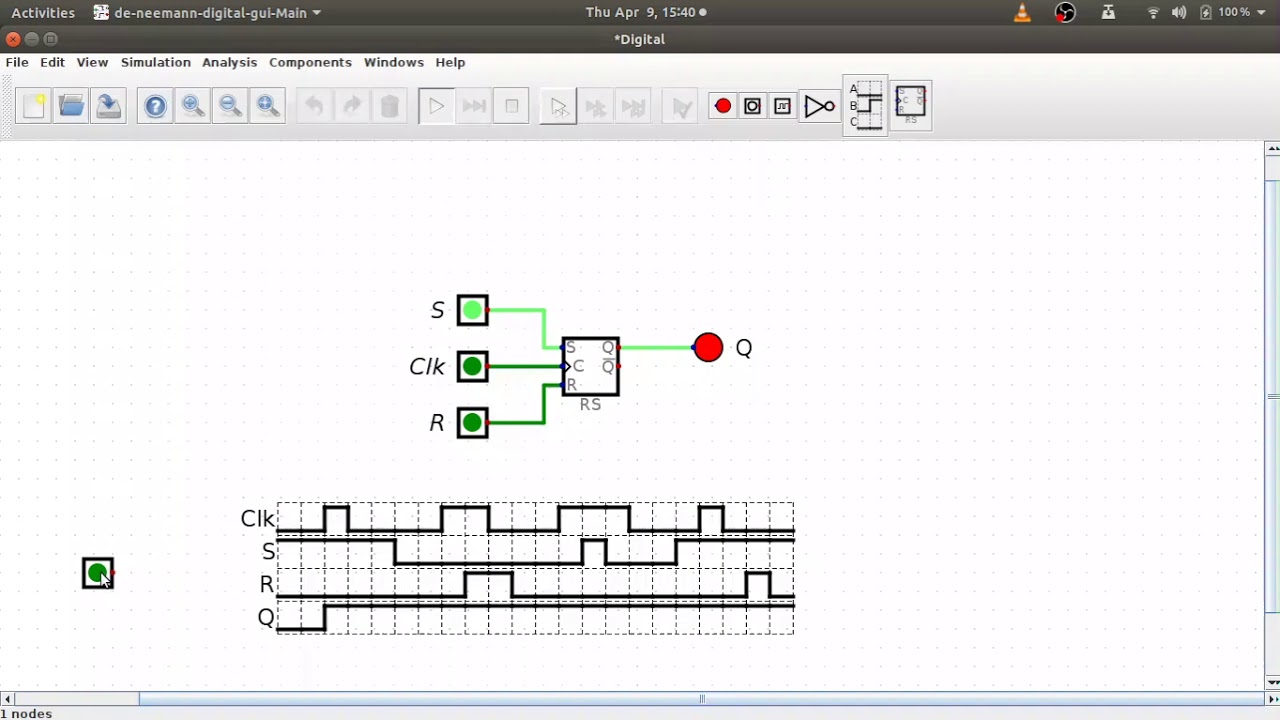Click the volume icon in top bar

[x=1179, y=12]
